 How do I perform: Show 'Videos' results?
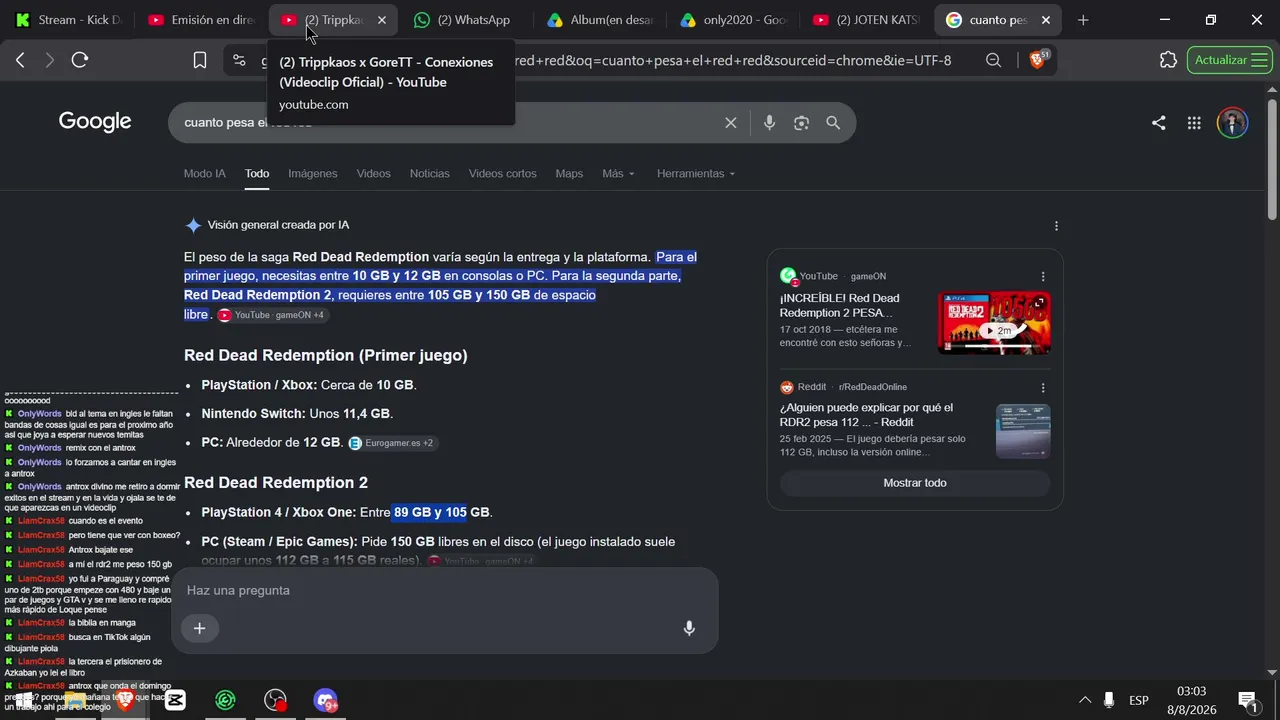[374, 174]
